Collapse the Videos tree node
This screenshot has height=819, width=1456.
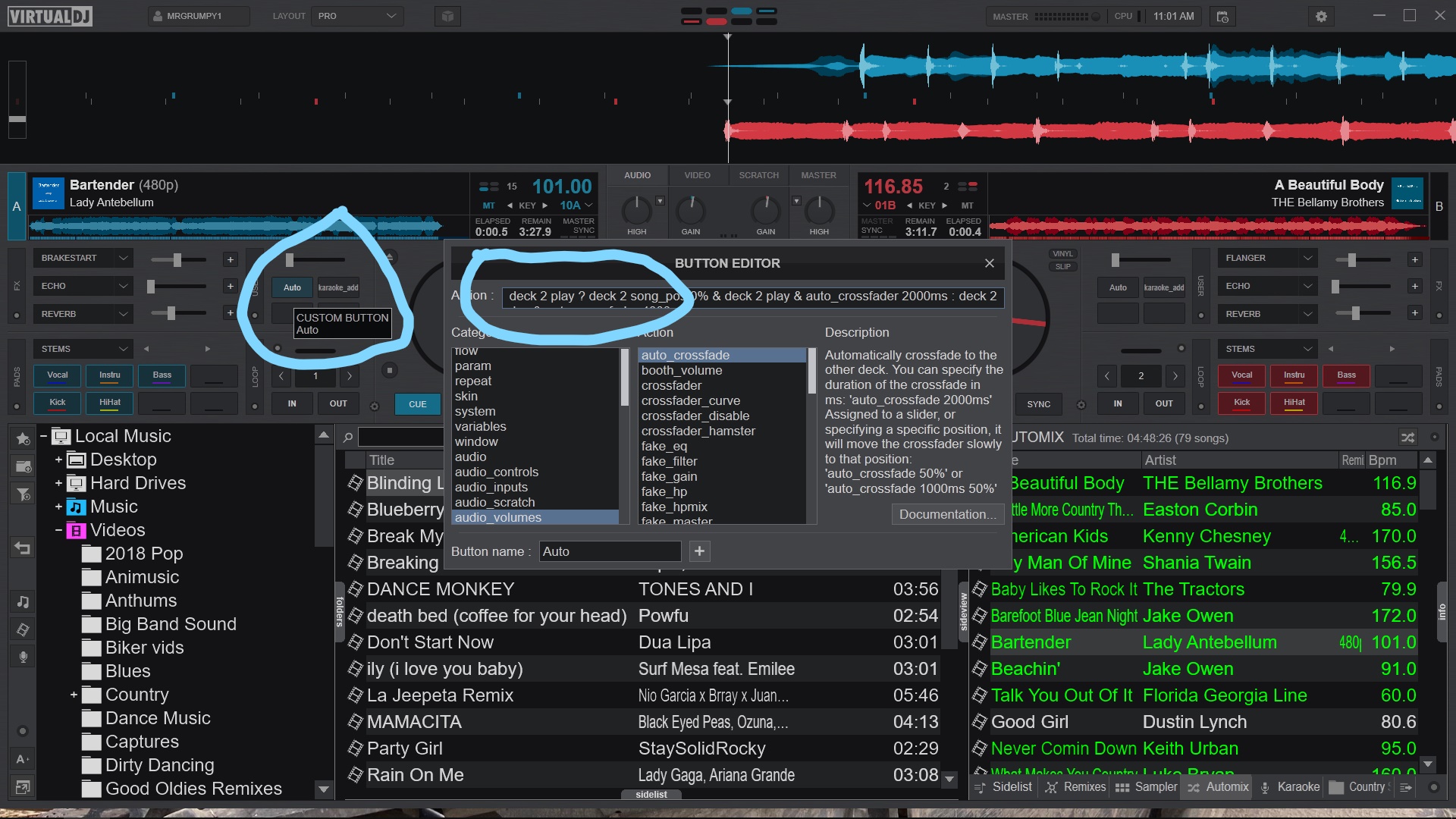[58, 531]
